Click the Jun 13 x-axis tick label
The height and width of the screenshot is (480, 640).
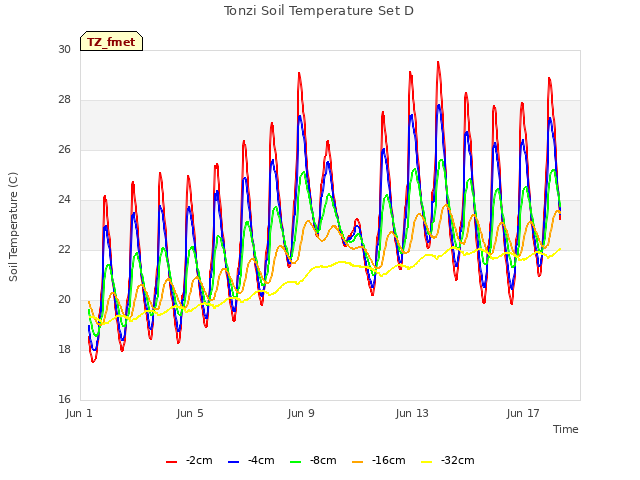click(412, 413)
